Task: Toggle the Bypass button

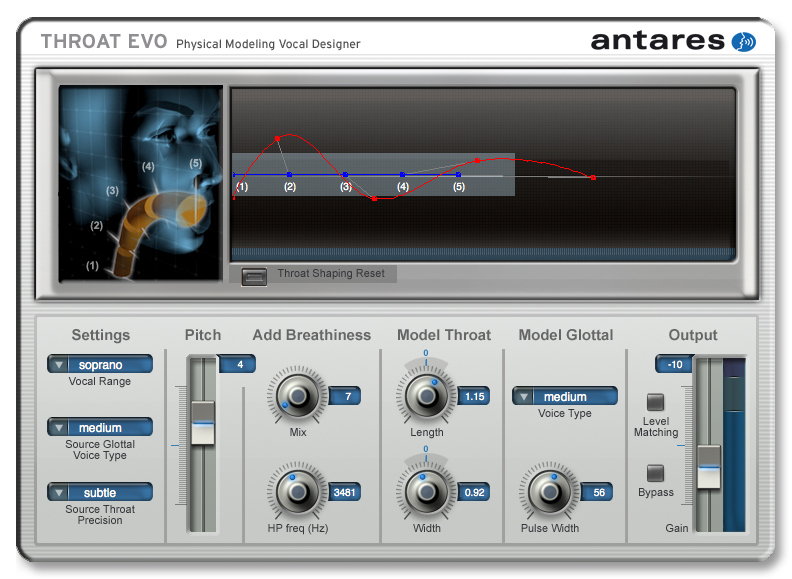Action: coord(655,473)
